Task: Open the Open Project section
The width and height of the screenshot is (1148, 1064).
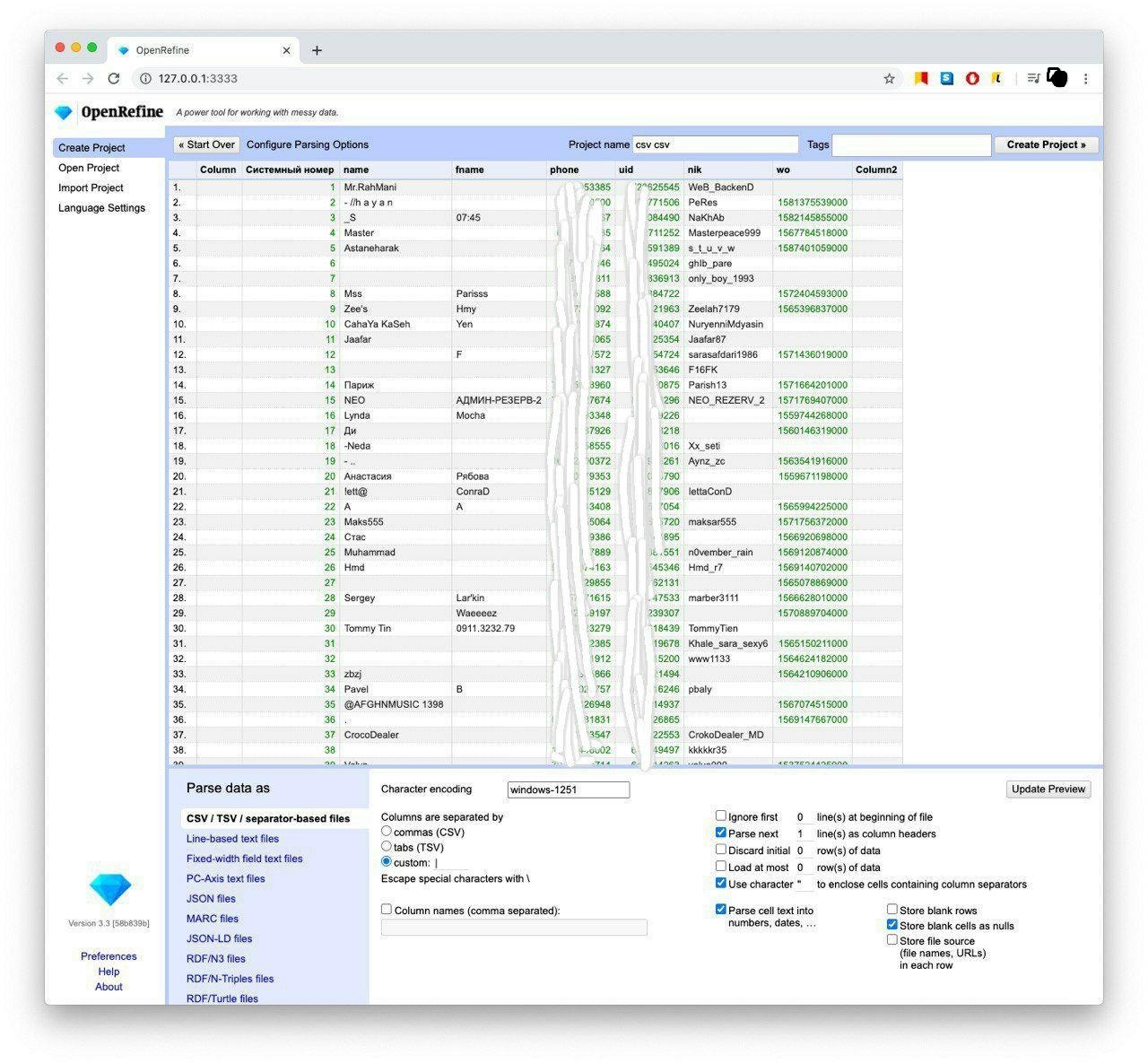Action: pyautogui.click(x=89, y=168)
